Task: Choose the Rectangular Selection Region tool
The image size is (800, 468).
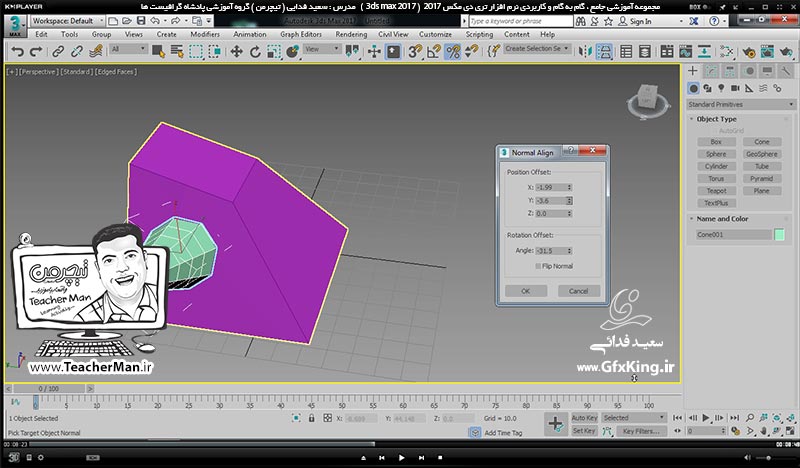Action: [196, 52]
